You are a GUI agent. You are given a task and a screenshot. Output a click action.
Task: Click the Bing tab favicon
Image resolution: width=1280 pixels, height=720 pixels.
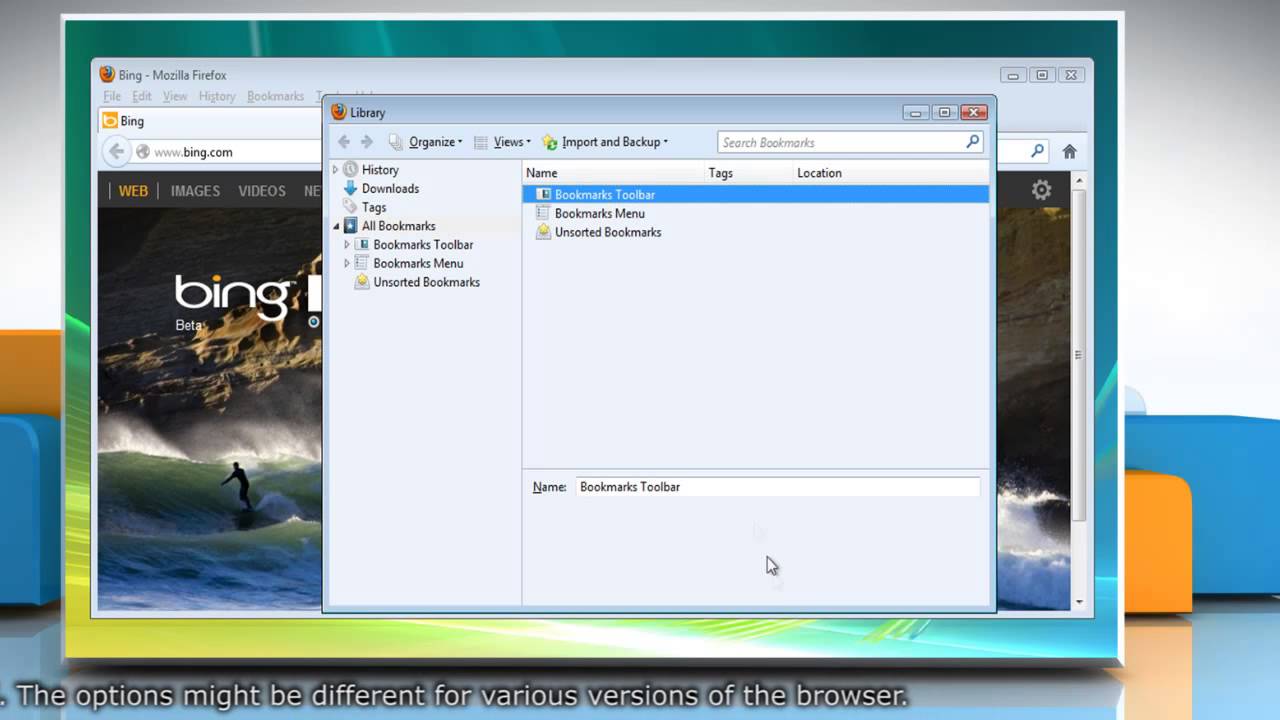coord(109,121)
